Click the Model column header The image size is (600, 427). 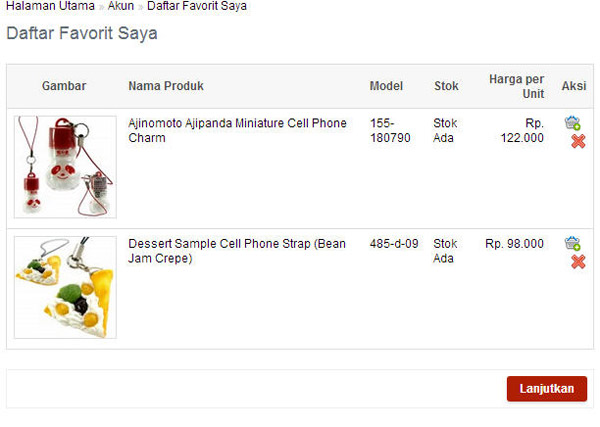tap(386, 86)
